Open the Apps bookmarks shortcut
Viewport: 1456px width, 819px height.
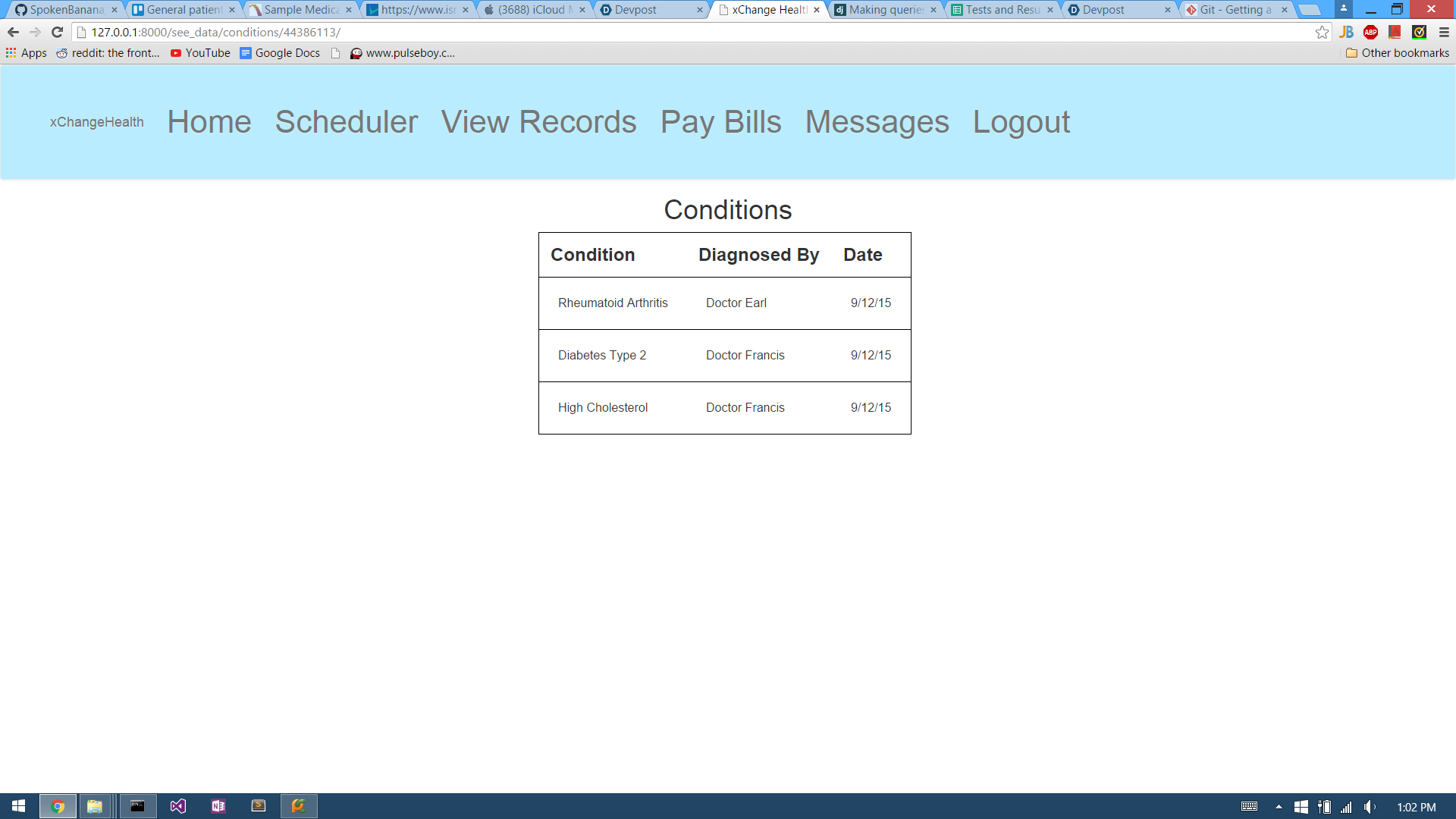[x=27, y=53]
